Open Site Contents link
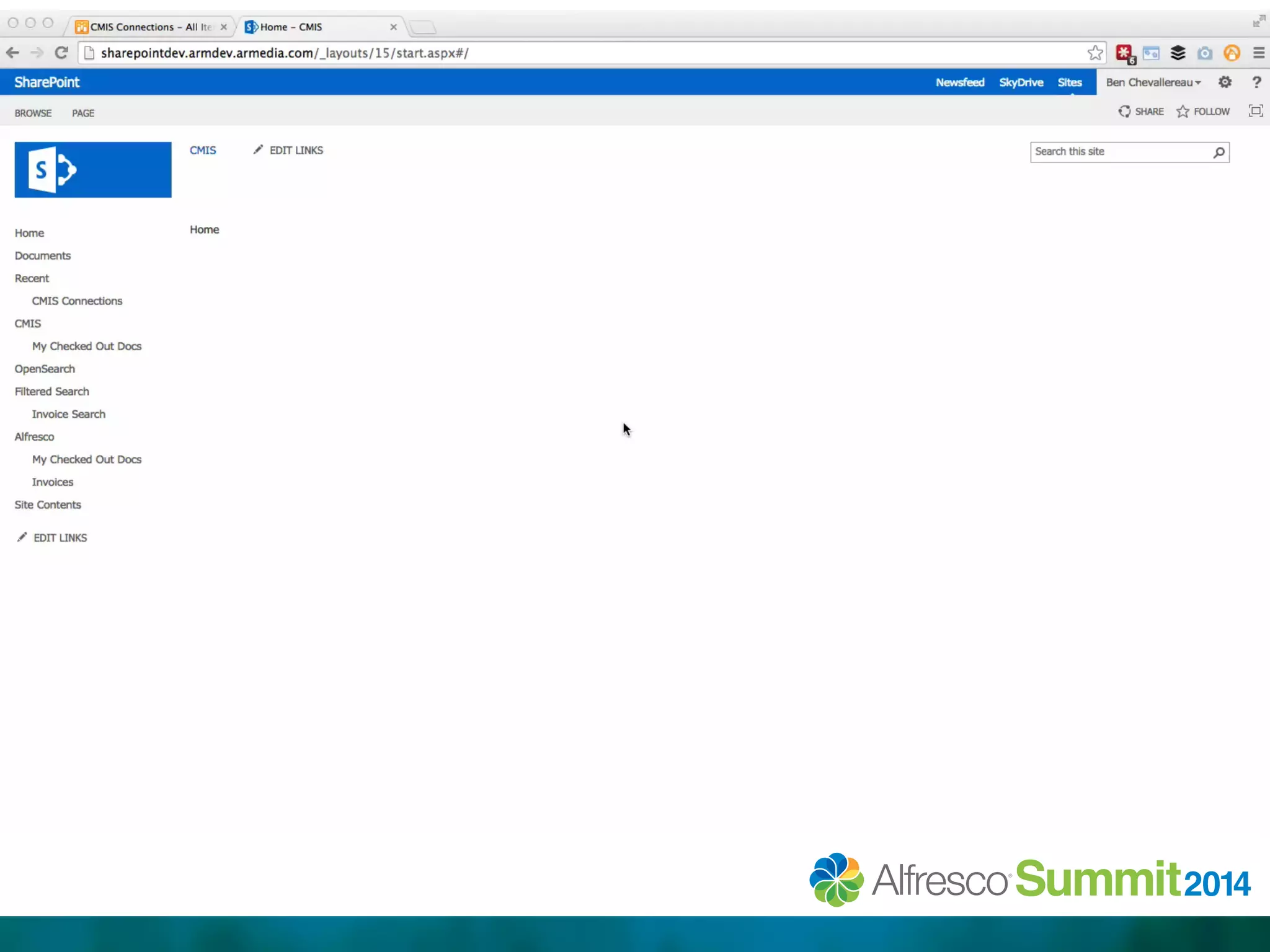This screenshot has height=952, width=1270. [x=48, y=505]
